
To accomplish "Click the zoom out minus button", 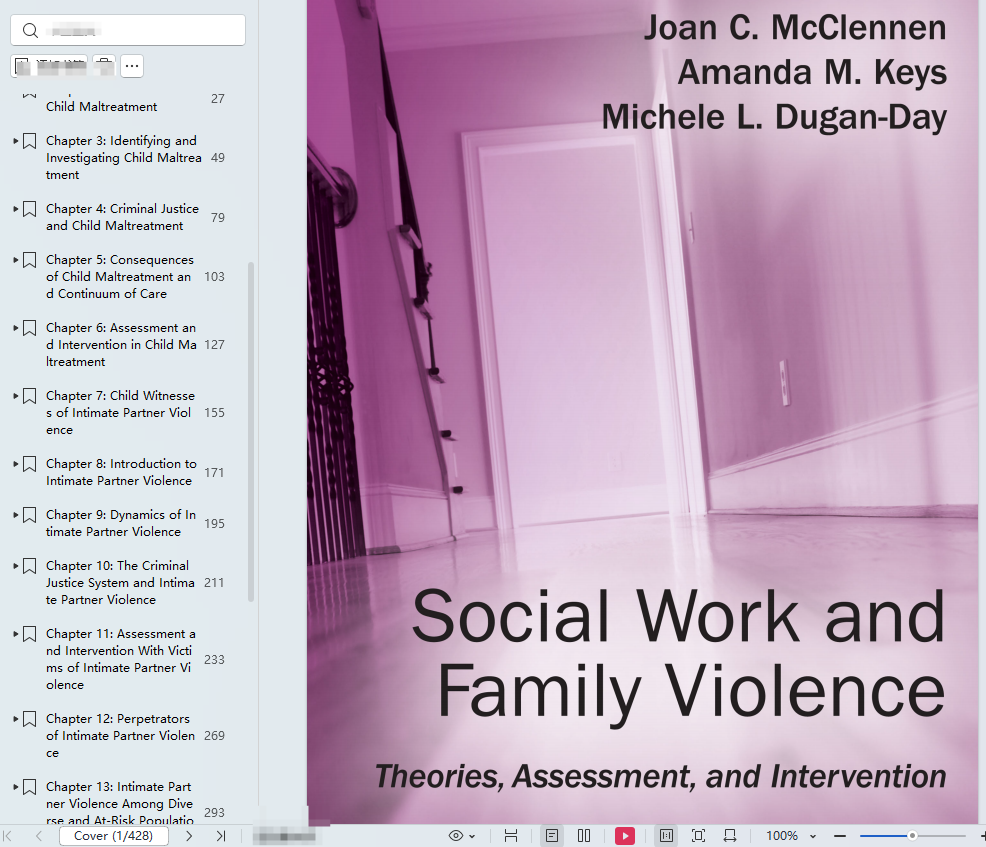I will coord(839,836).
